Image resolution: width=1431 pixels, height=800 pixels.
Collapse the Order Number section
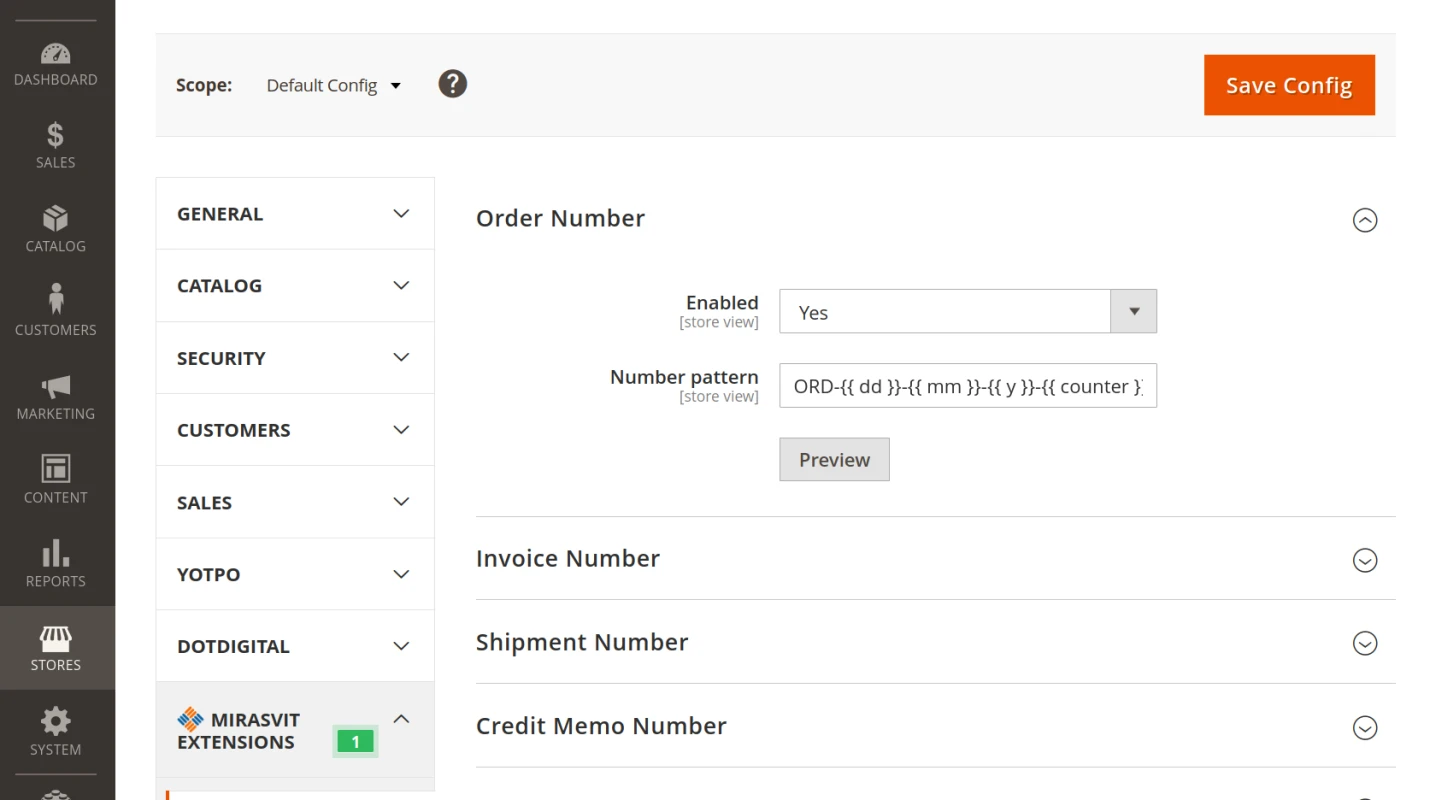1364,220
